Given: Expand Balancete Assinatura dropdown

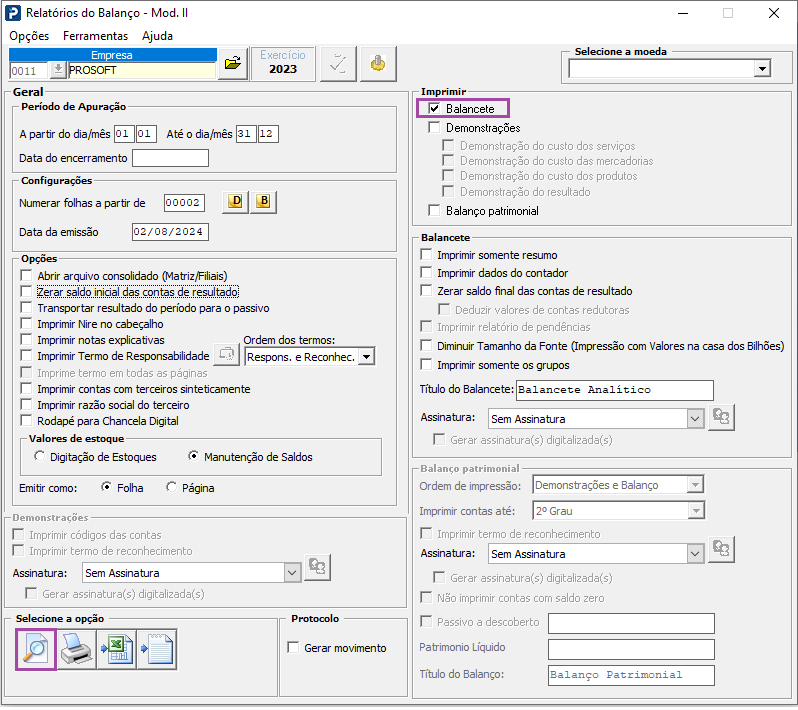Looking at the screenshot, I should (x=695, y=419).
